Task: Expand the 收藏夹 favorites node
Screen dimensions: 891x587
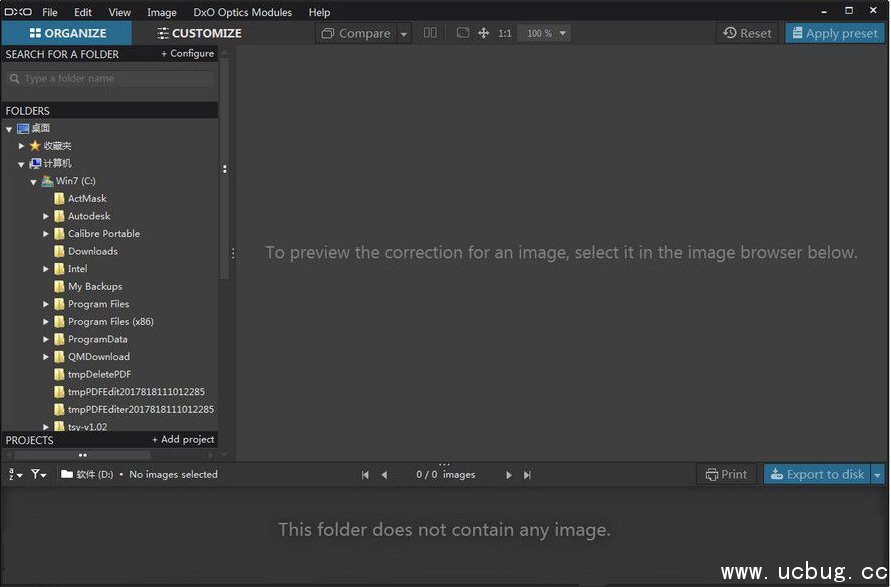Action: point(22,146)
